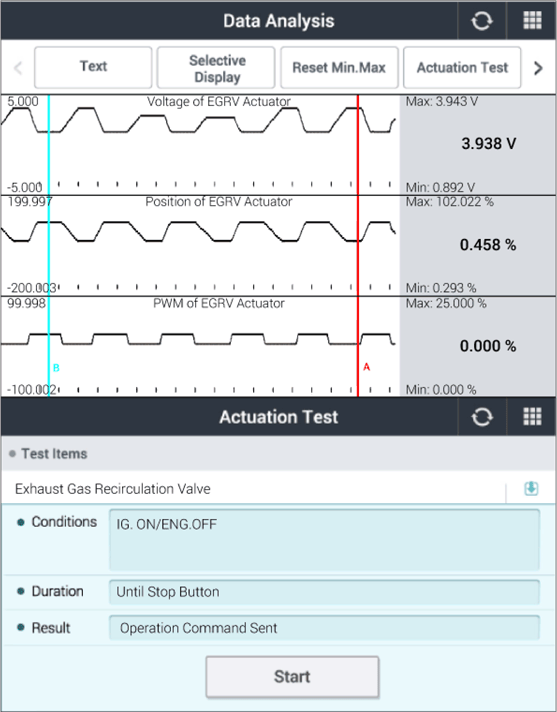Select the red cursor A marker
Screen dimensions: 557x712
(366, 367)
